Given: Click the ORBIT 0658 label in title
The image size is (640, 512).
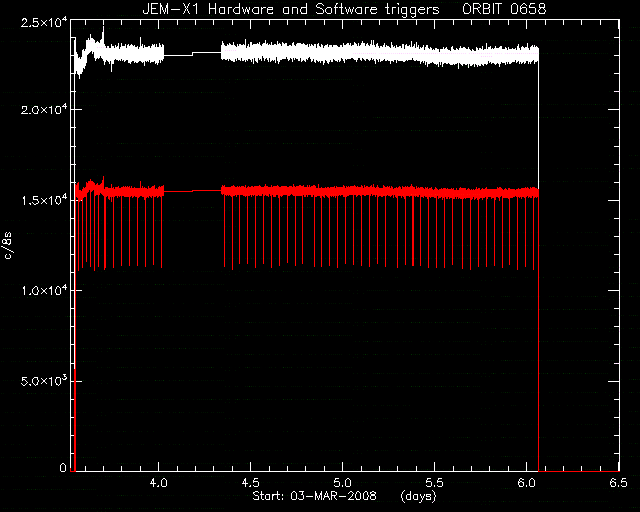Looking at the screenshot, I should 504,9.
